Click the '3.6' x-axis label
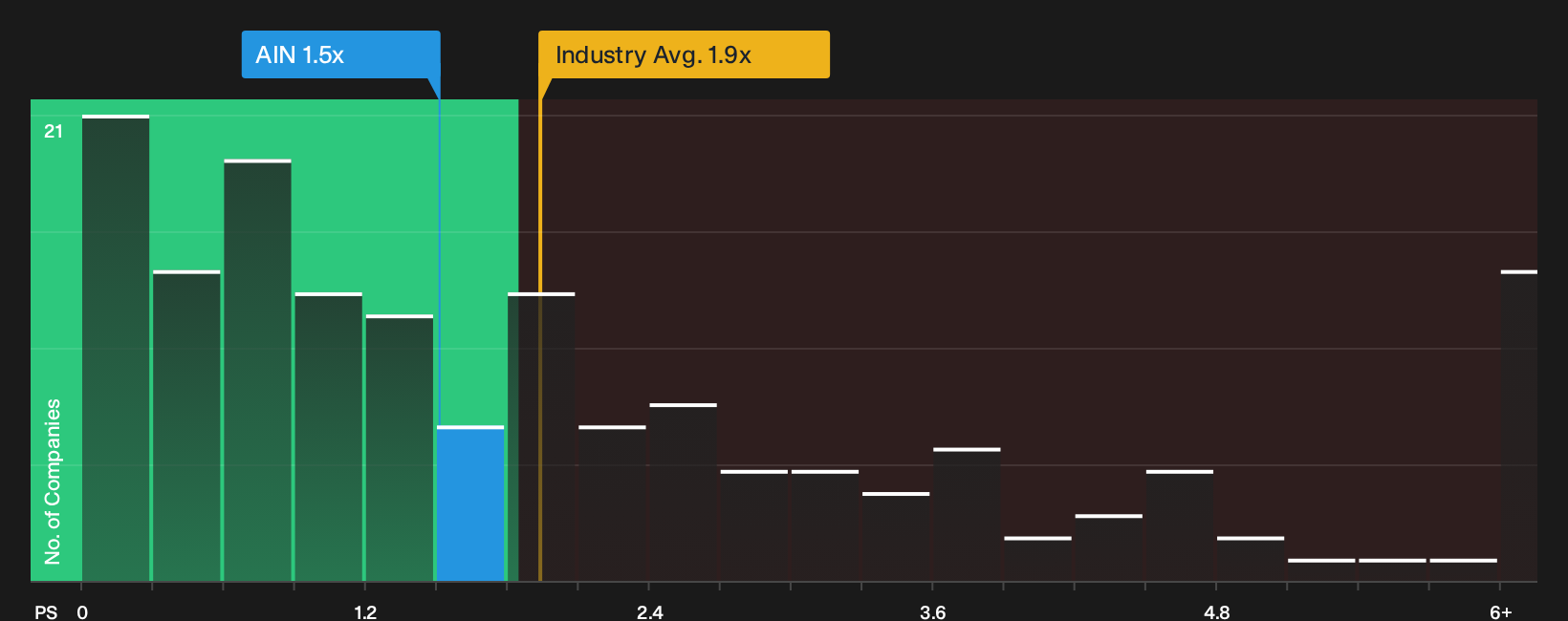This screenshot has height=621, width=1568. 932,612
